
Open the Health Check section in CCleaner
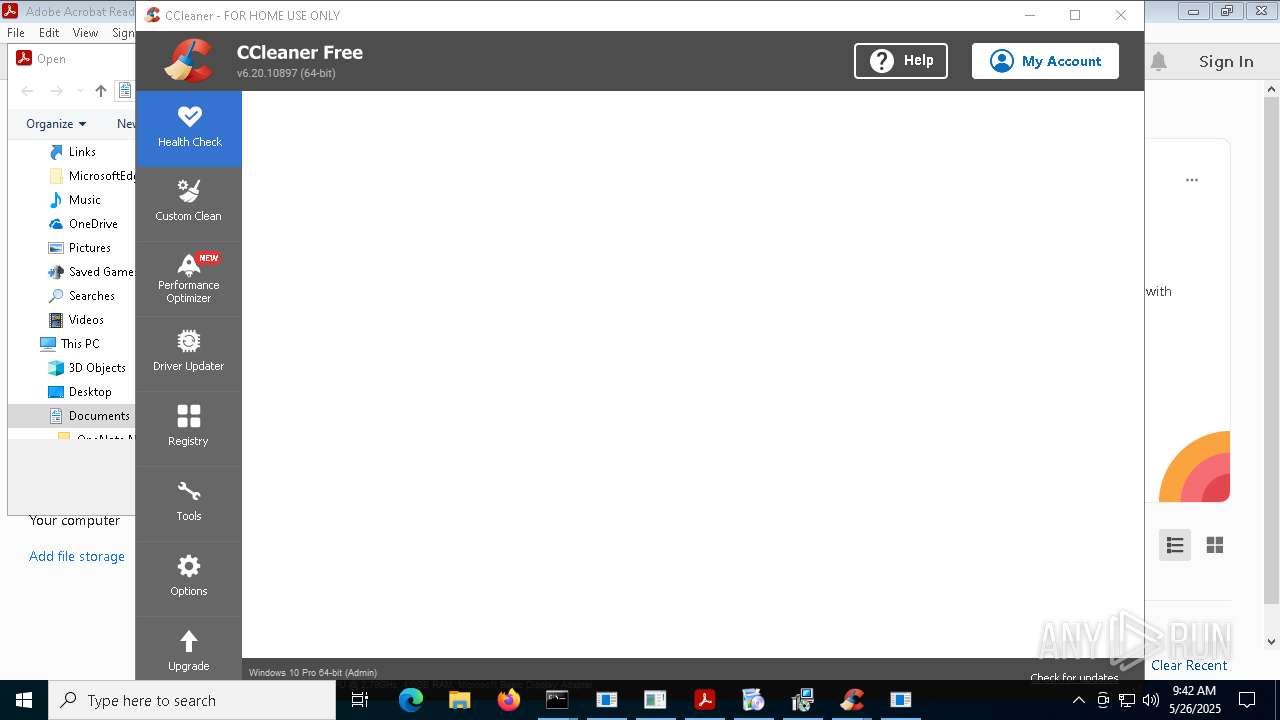(189, 128)
